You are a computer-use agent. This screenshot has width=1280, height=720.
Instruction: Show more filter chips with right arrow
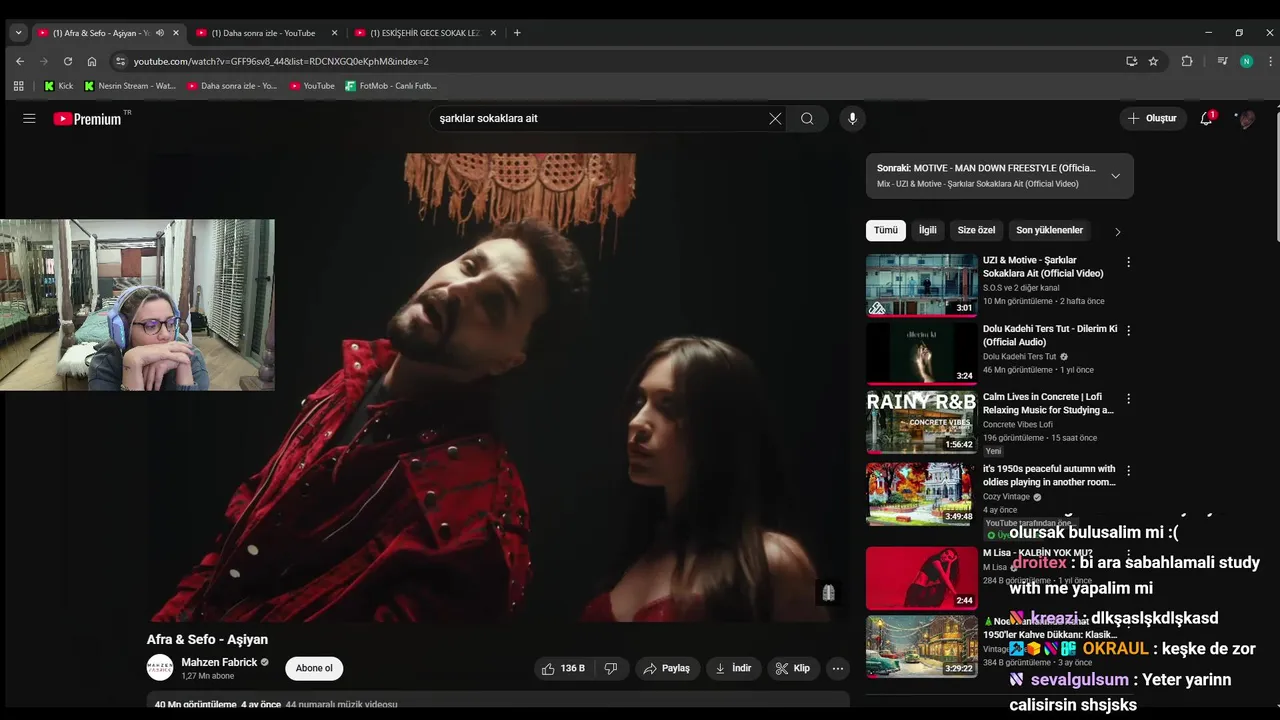coord(1117,231)
